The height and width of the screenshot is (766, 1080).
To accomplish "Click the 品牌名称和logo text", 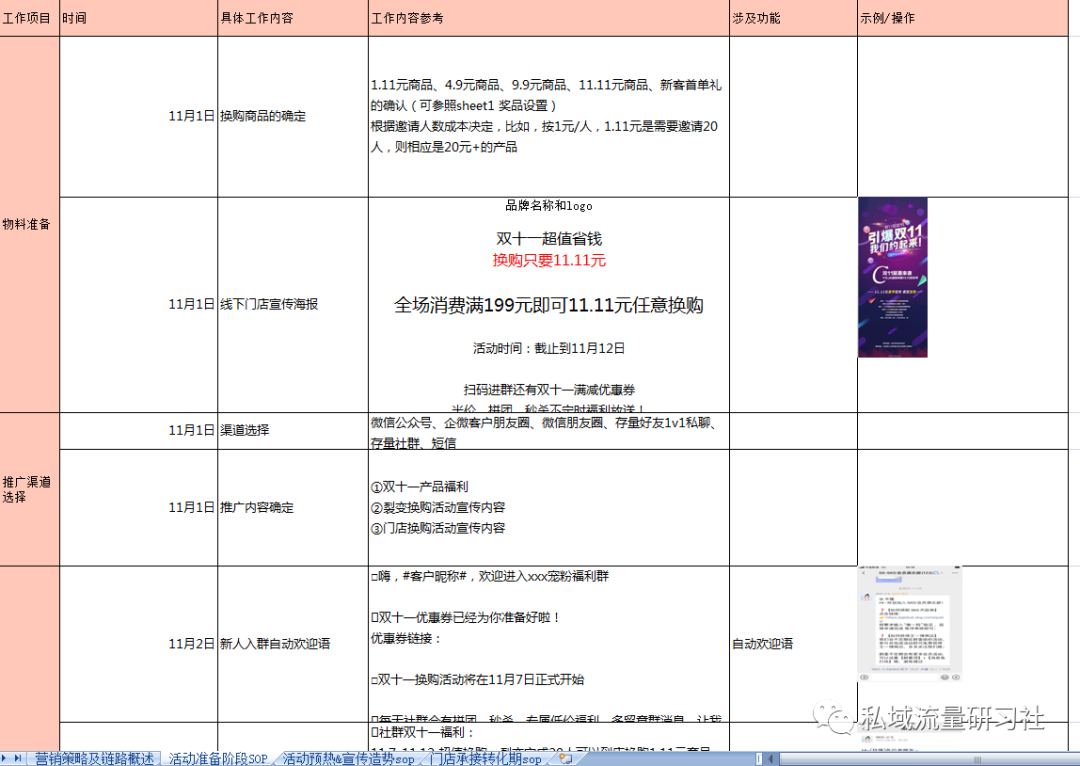I will tap(549, 205).
